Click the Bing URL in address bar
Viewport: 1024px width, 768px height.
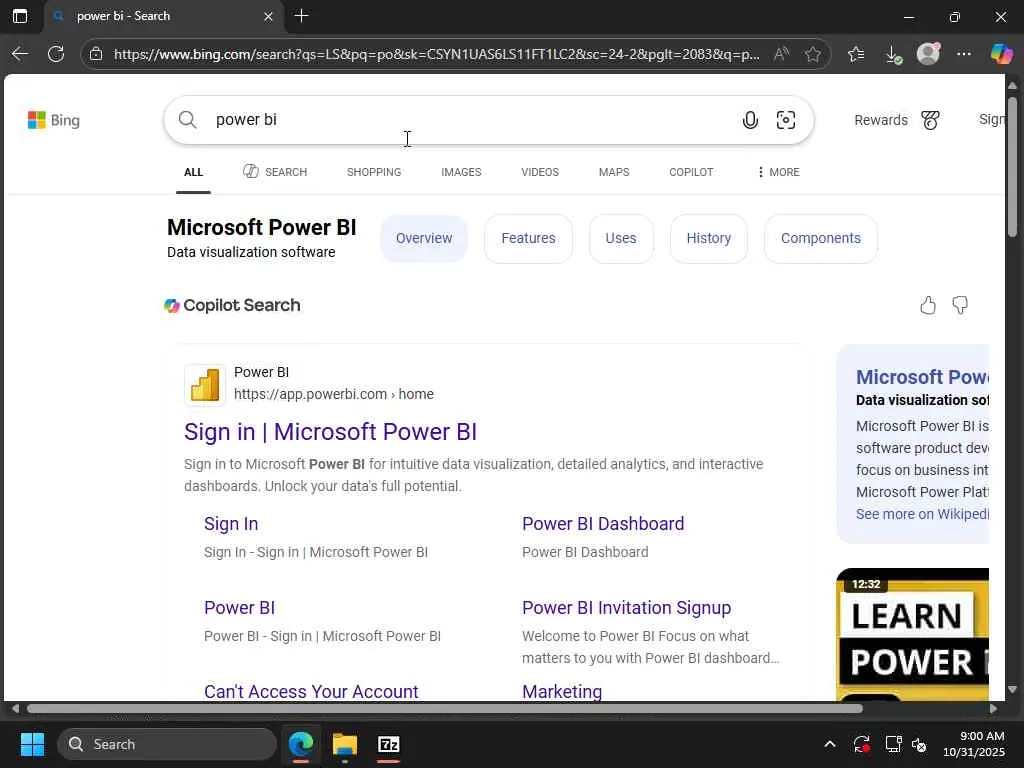pyautogui.click(x=436, y=54)
